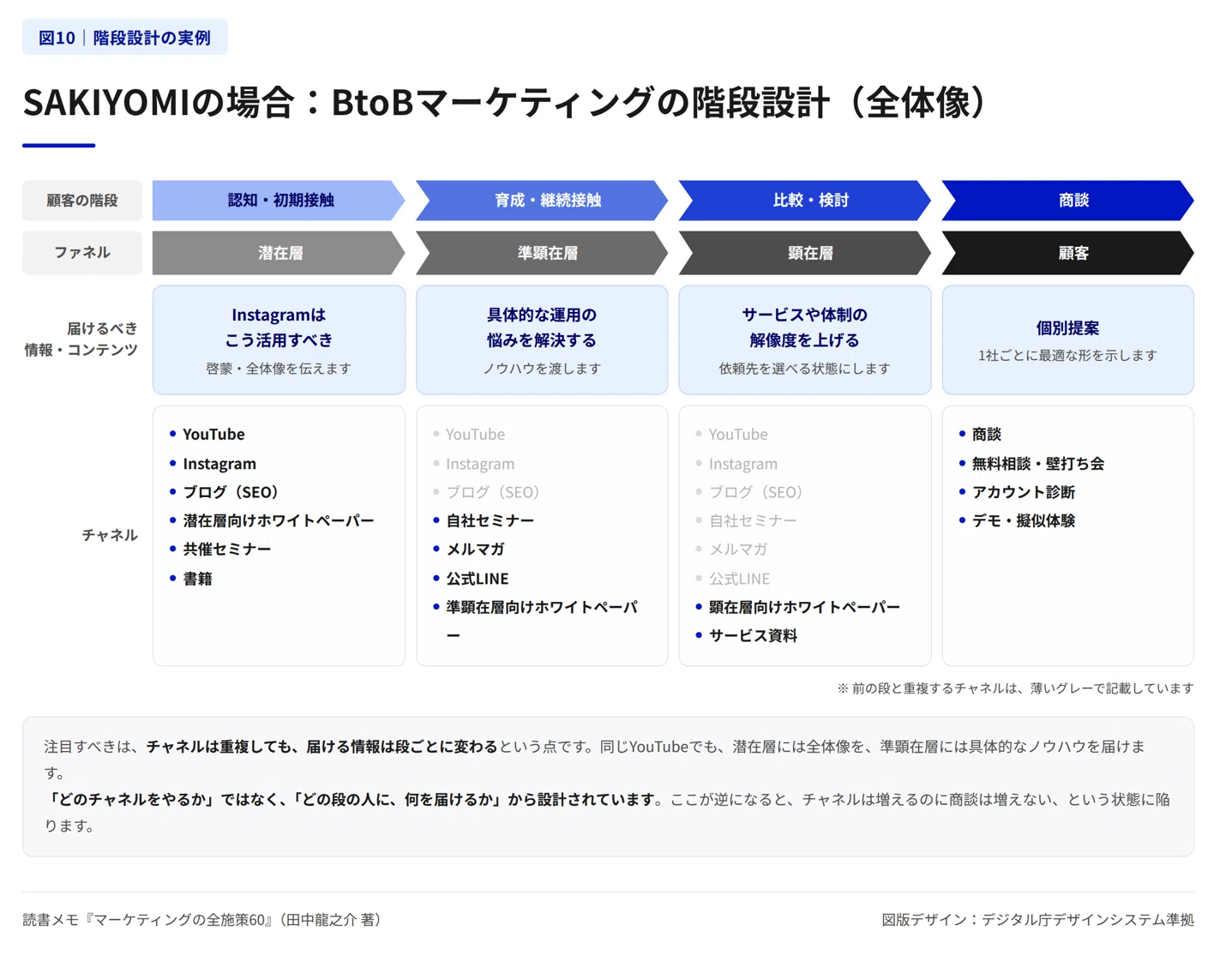Click the '図版デザイン：デジタル庁デザインシステム準拠' footer text
The width and height of the screenshot is (1232, 955).
(1037, 920)
